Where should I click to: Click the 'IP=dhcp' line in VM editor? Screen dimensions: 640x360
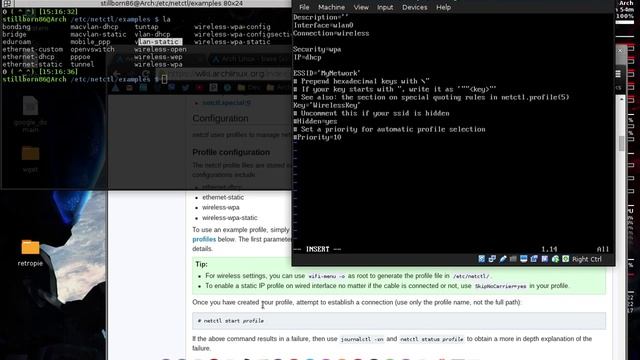coord(307,58)
